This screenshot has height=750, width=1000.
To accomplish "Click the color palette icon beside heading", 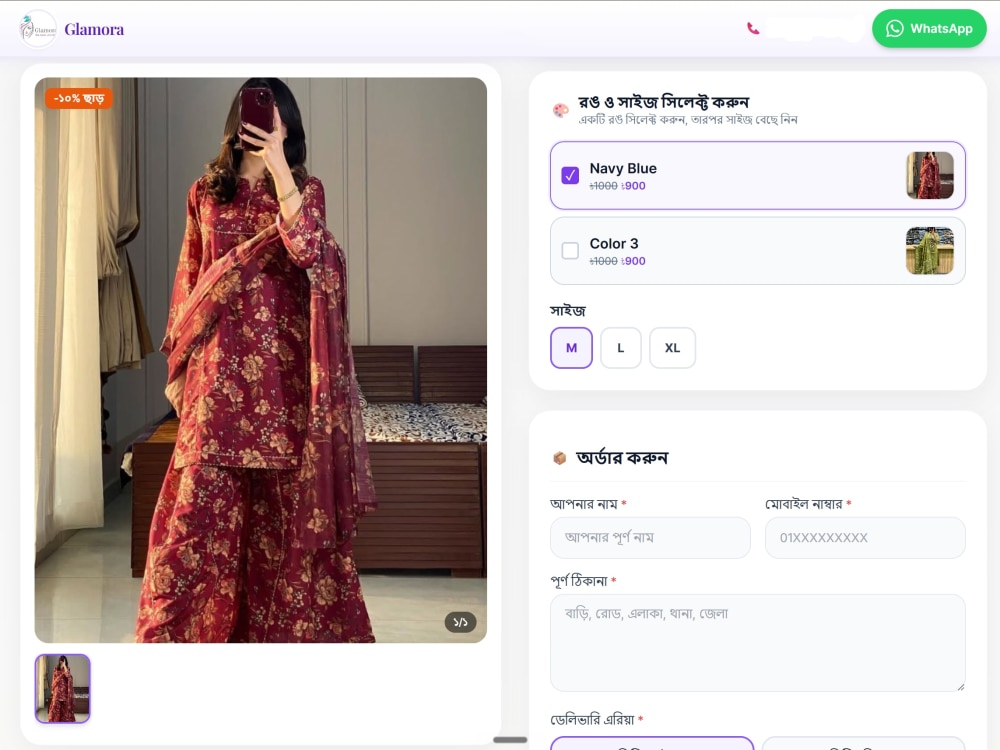I will click(x=561, y=110).
